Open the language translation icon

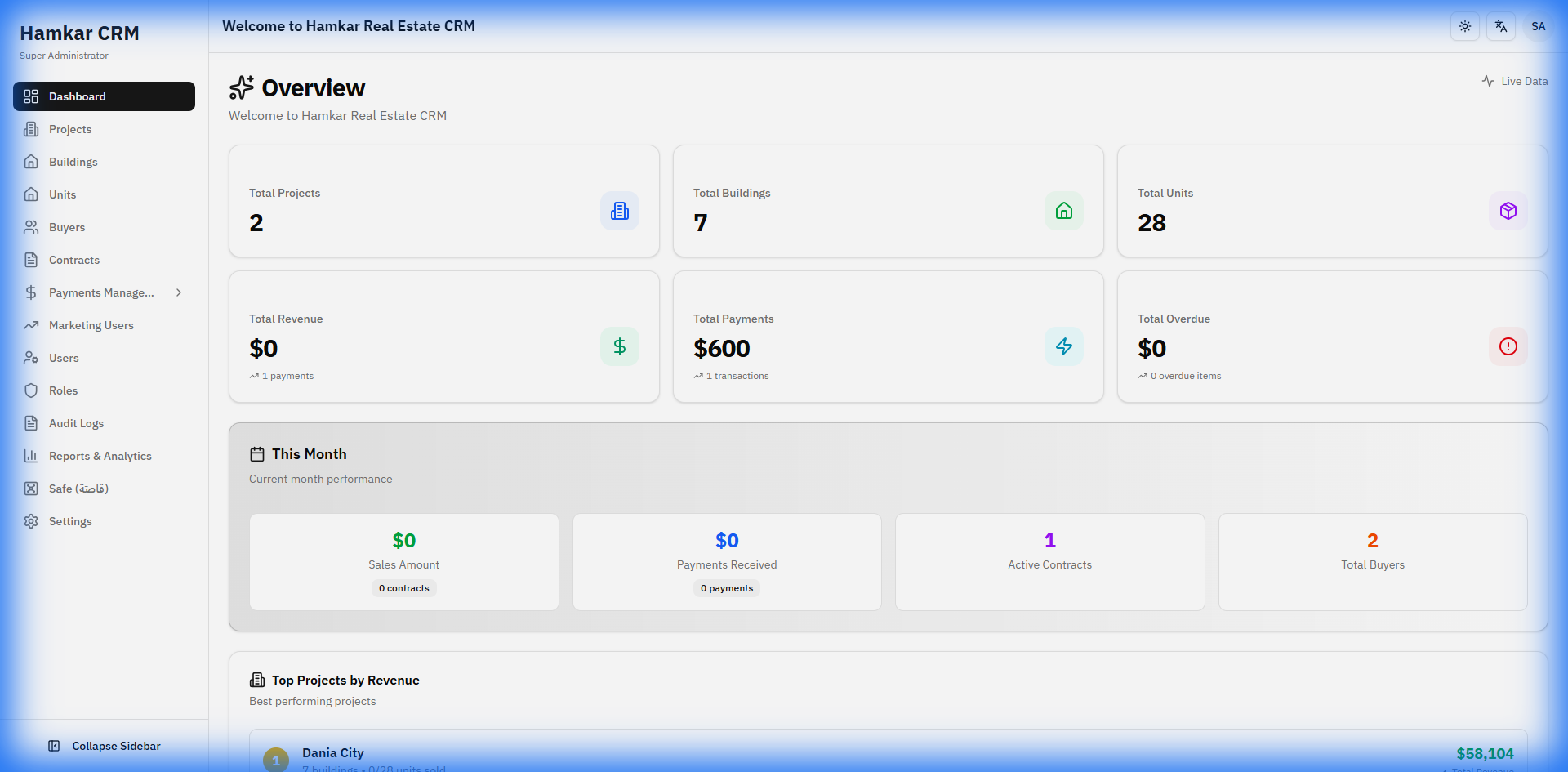click(1501, 26)
